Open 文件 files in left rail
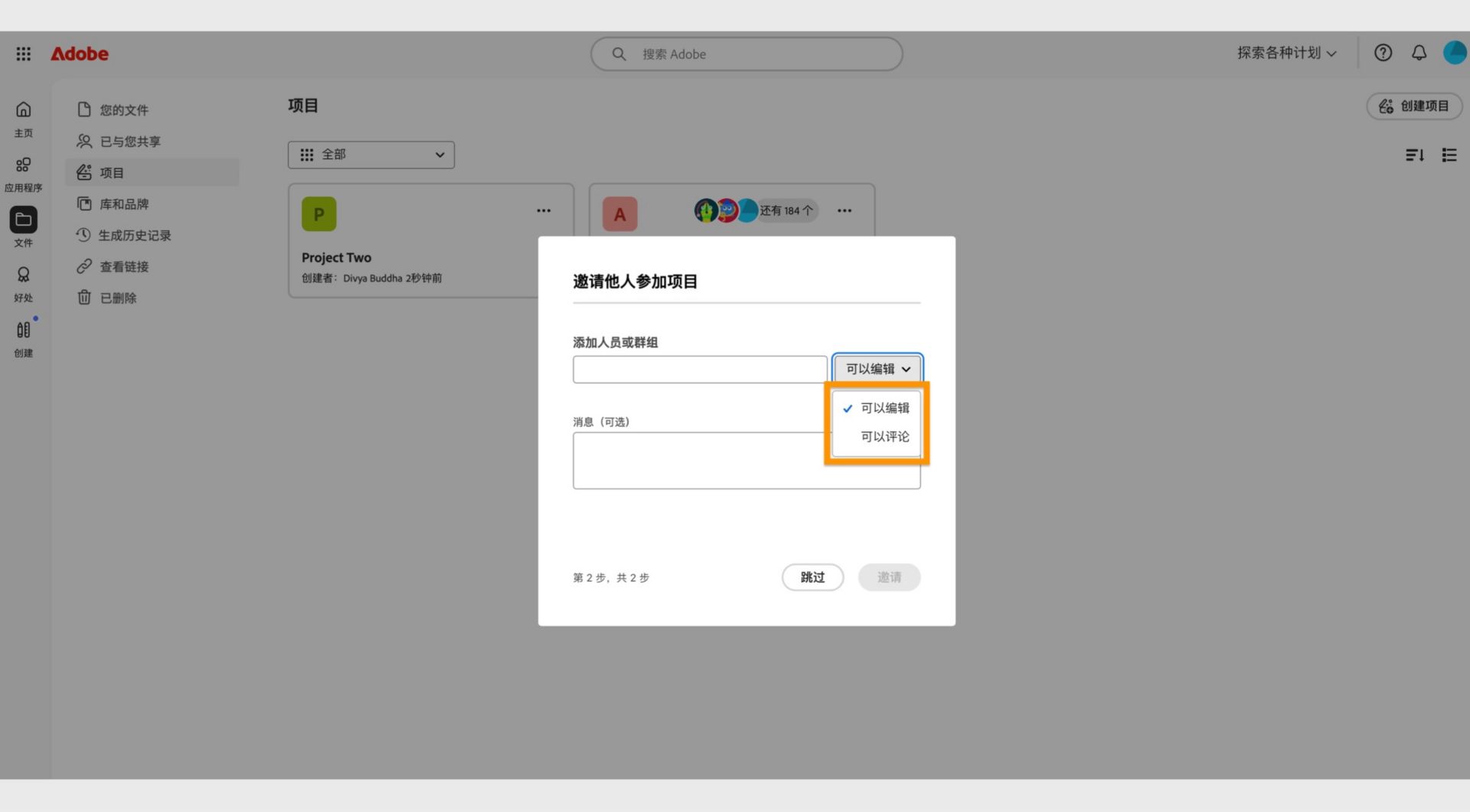 pos(24,227)
